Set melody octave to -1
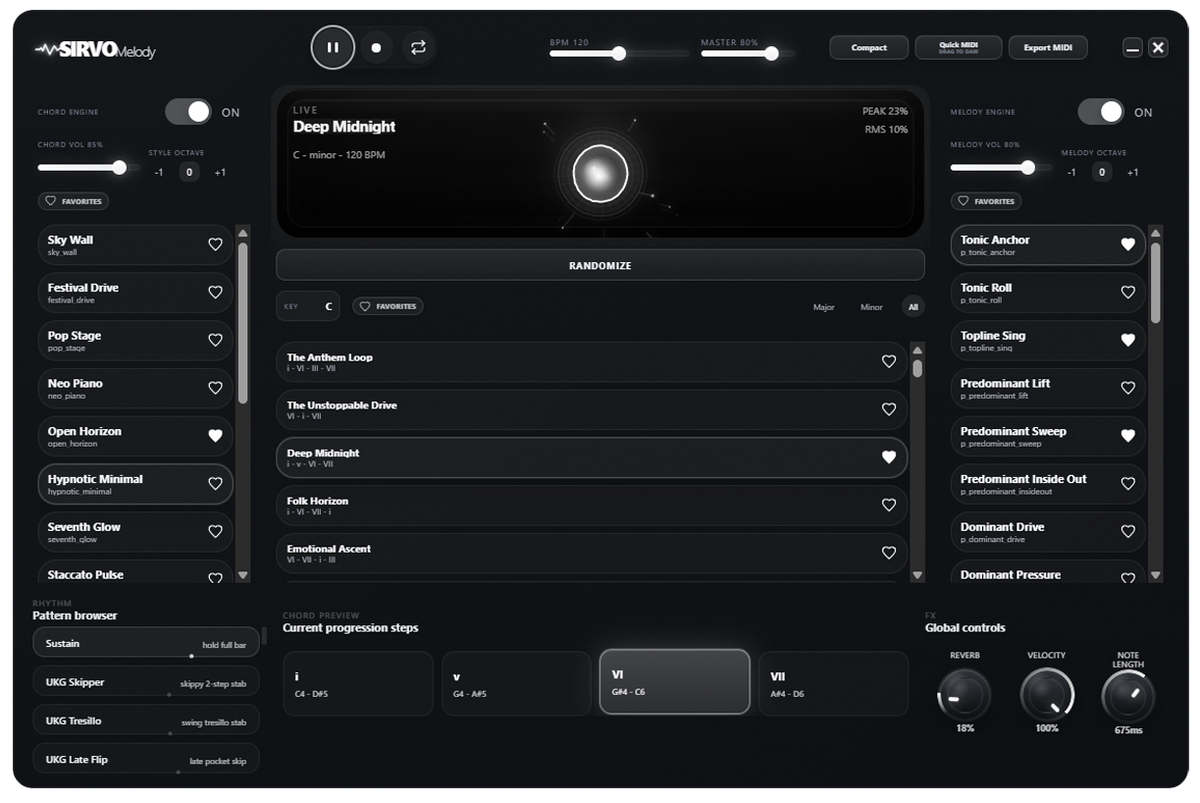 [x=1072, y=172]
